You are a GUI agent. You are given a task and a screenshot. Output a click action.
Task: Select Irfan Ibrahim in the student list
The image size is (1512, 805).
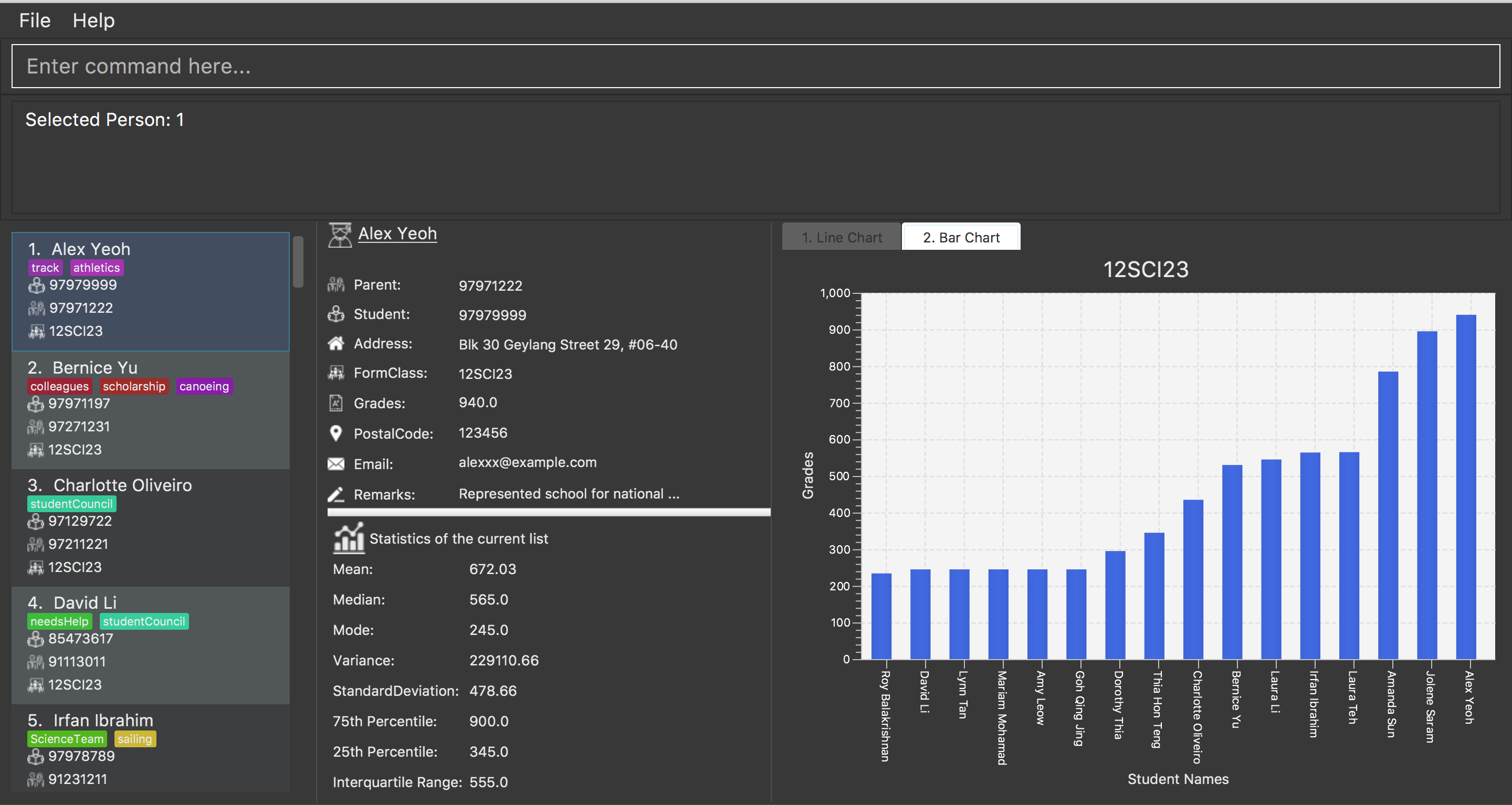click(x=150, y=748)
